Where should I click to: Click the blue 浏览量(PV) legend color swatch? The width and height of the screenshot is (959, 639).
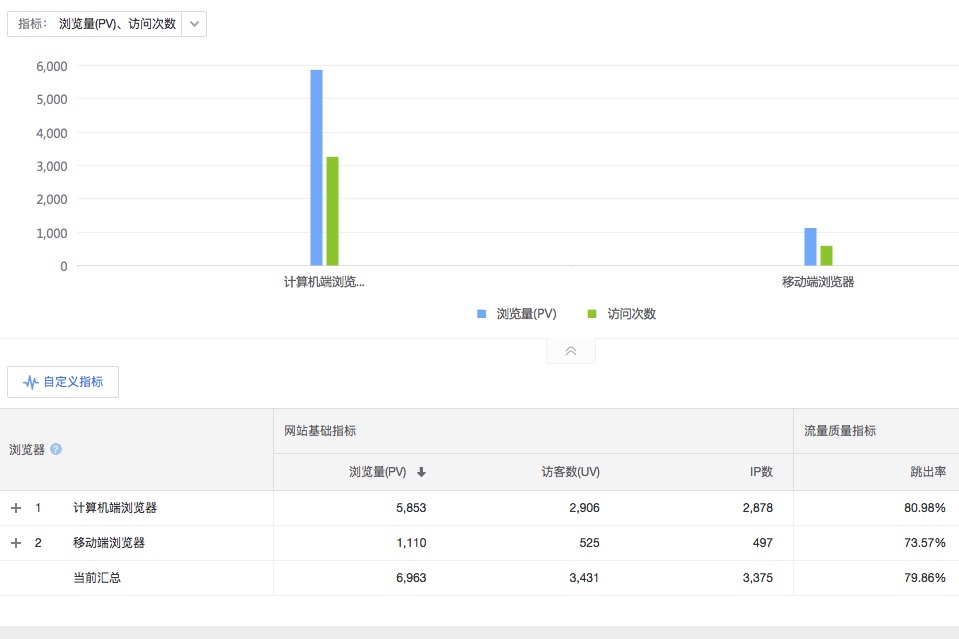[x=481, y=314]
